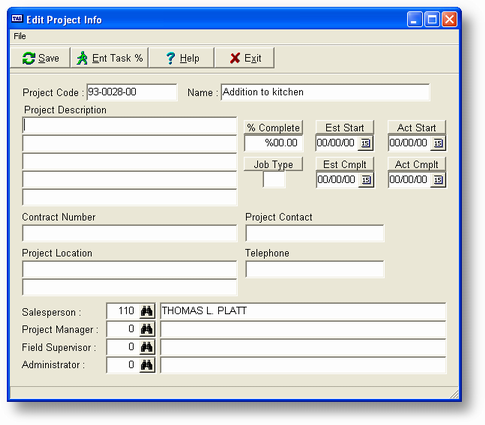Click the Save toolbar button
This screenshot has width=485, height=425.
40,58
